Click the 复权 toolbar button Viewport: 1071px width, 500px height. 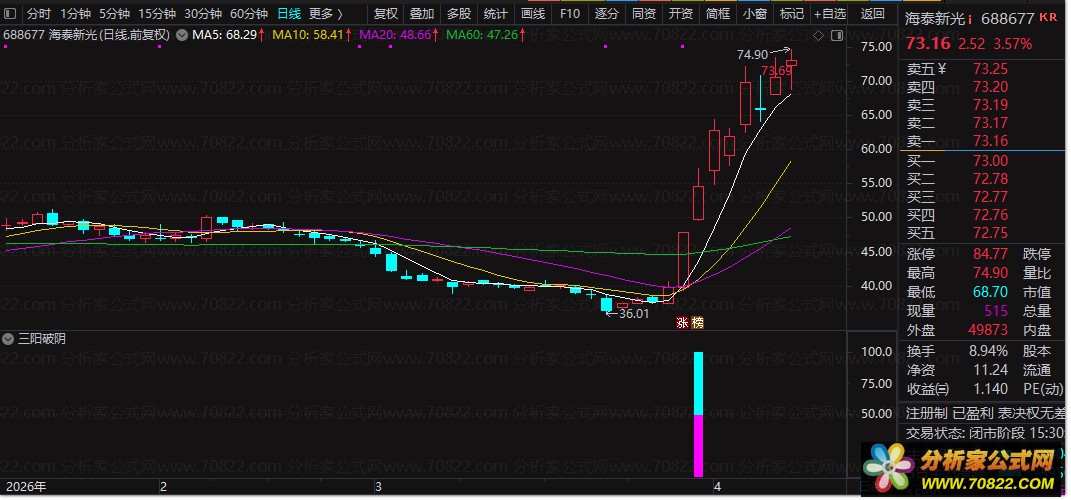pyautogui.click(x=386, y=14)
